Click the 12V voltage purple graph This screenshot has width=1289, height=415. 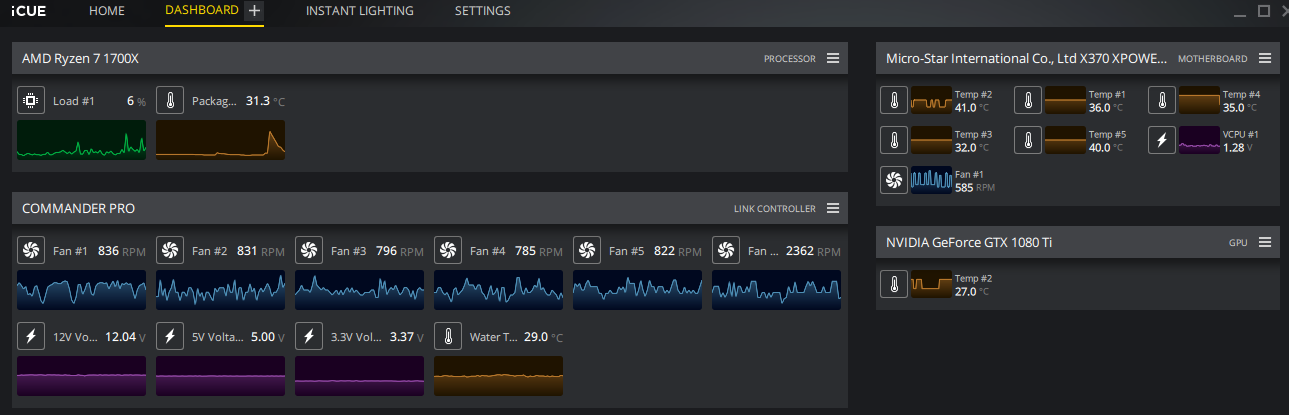pyautogui.click(x=82, y=375)
